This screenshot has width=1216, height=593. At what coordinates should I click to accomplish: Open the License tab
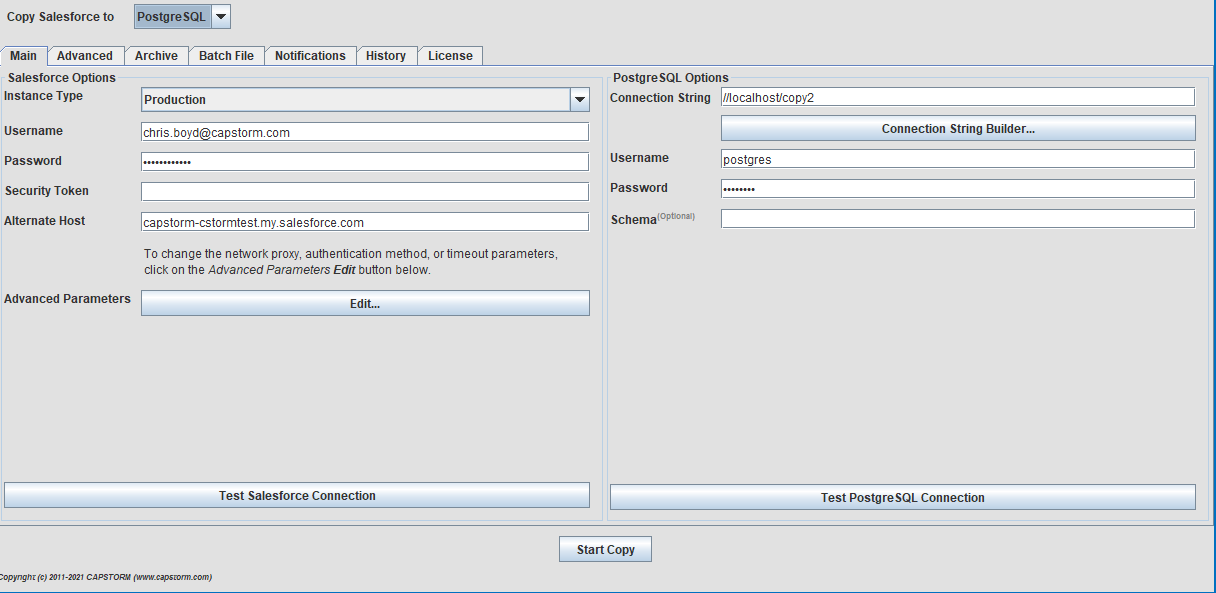tap(450, 56)
